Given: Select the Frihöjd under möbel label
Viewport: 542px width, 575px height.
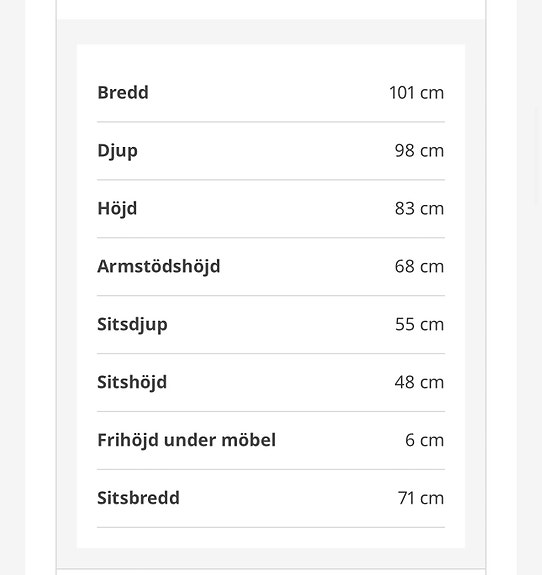Looking at the screenshot, I should (186, 440).
